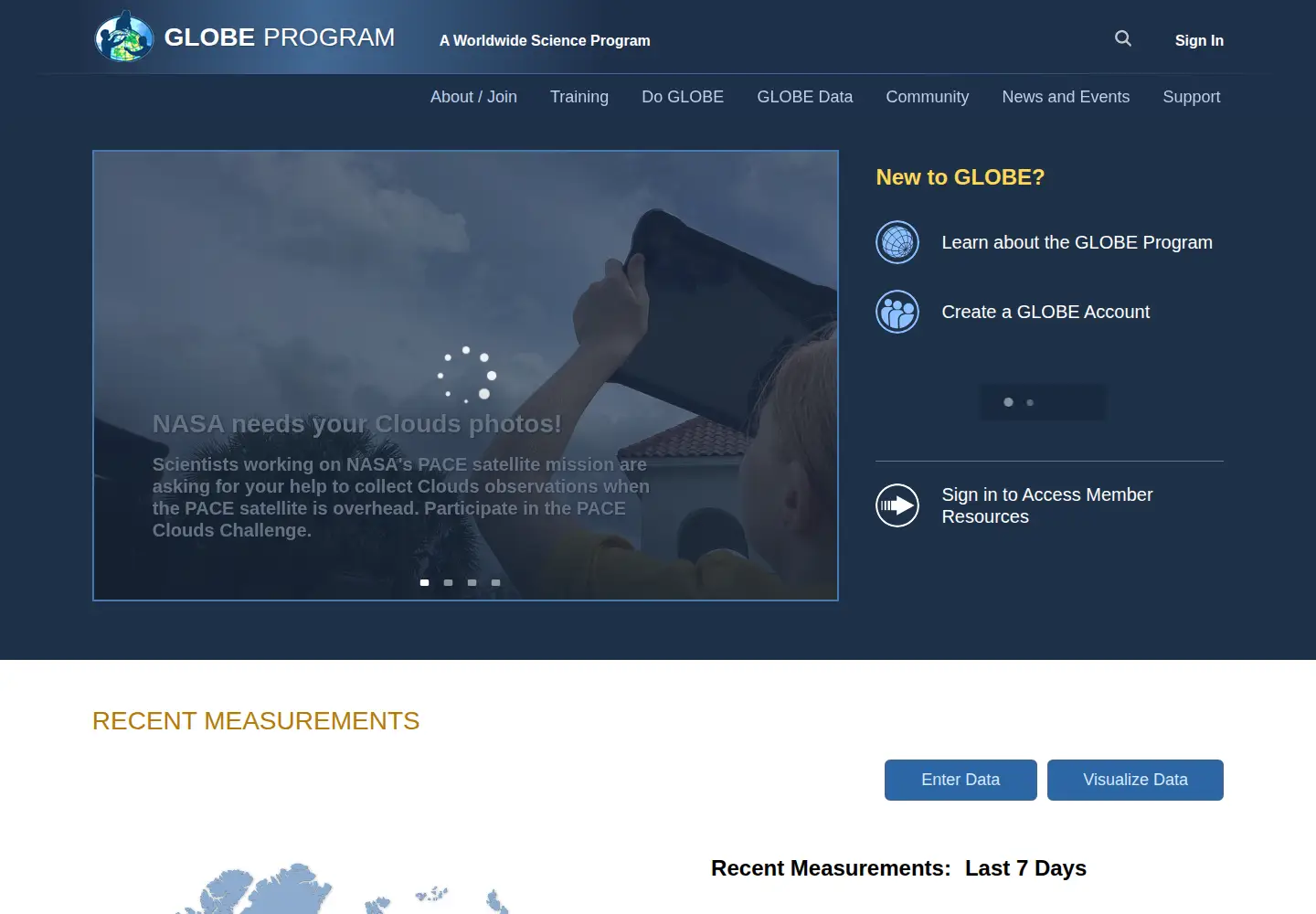Click the people icon beside Create Account
Screen dimensions: 1316x914
pos(897,312)
